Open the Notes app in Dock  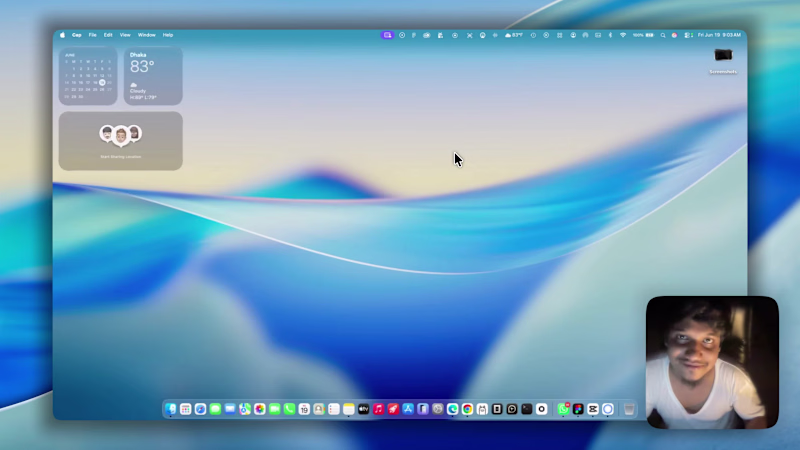348,409
